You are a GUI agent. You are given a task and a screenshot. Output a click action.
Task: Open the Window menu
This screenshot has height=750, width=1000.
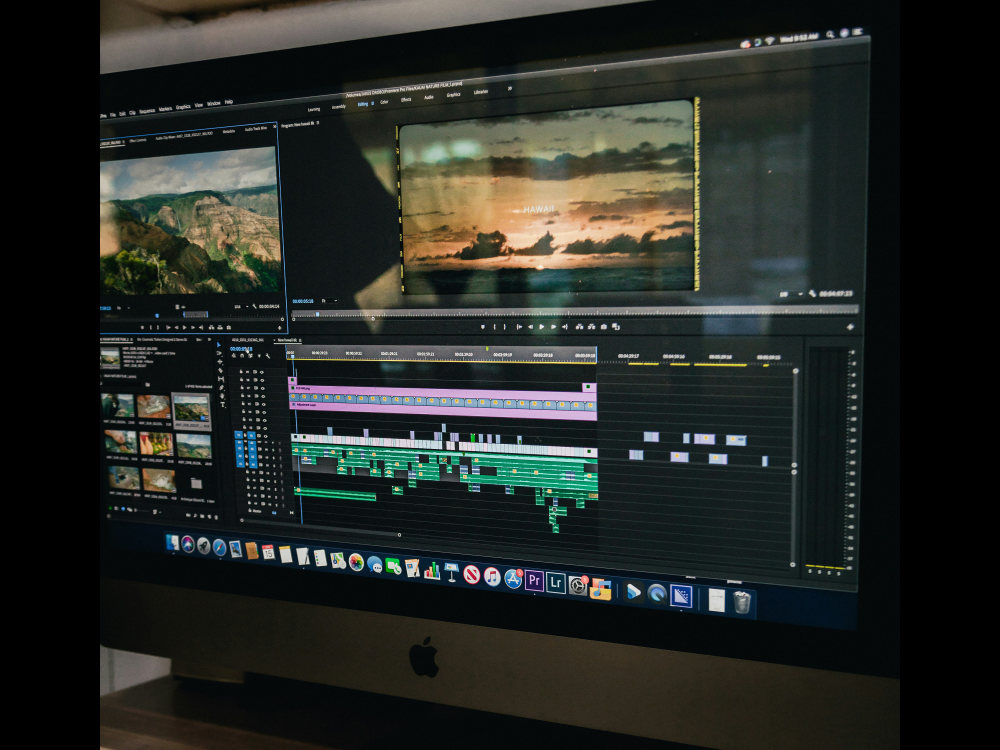(214, 103)
